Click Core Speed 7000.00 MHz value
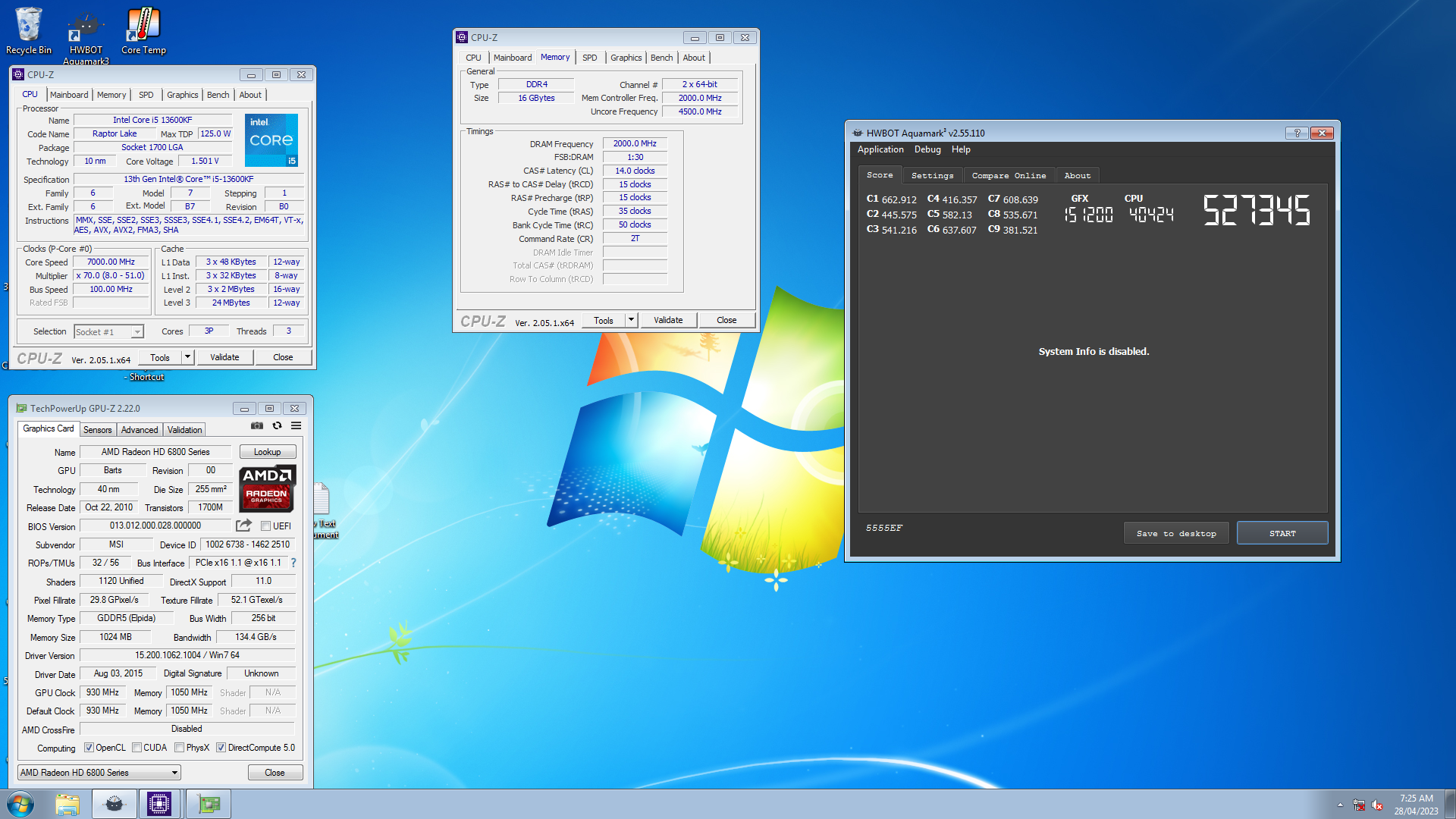This screenshot has height=819, width=1456. click(111, 262)
